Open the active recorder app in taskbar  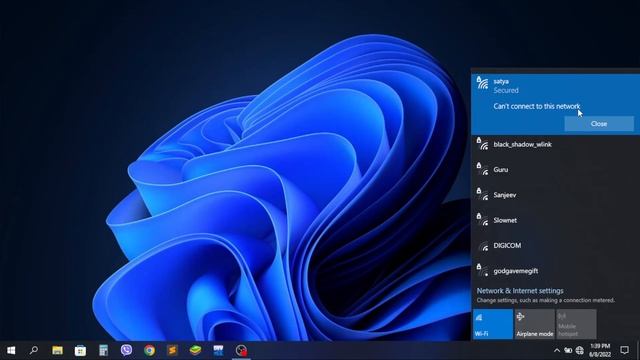241,350
